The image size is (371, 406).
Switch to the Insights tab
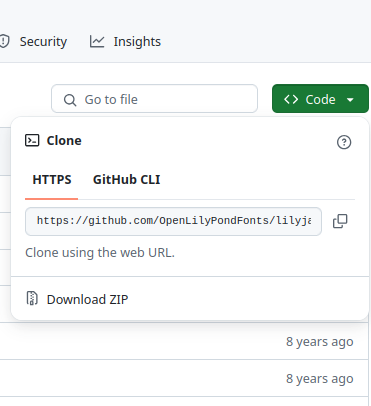[x=125, y=42]
